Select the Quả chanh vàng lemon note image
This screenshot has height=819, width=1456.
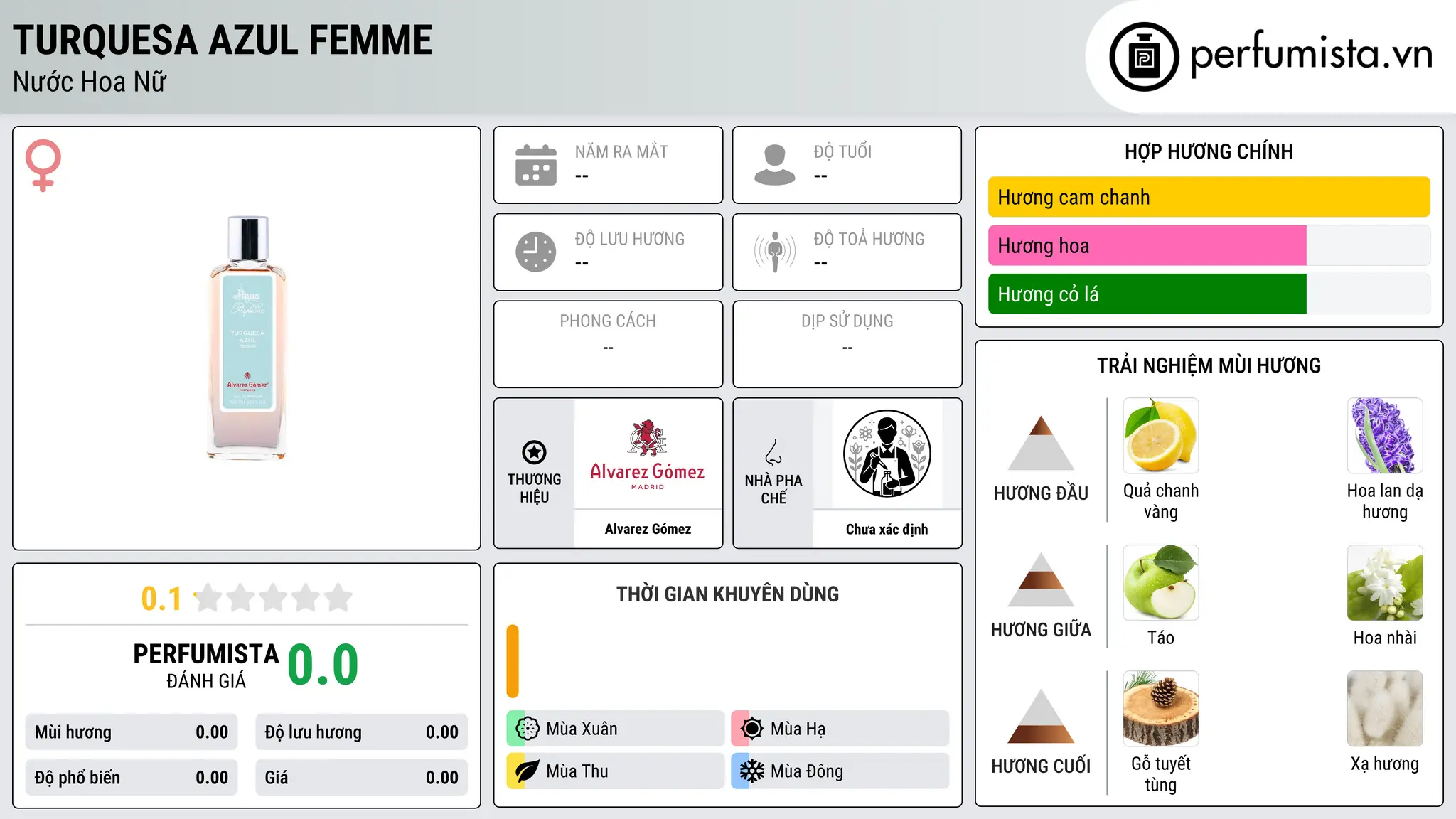pyautogui.click(x=1161, y=436)
